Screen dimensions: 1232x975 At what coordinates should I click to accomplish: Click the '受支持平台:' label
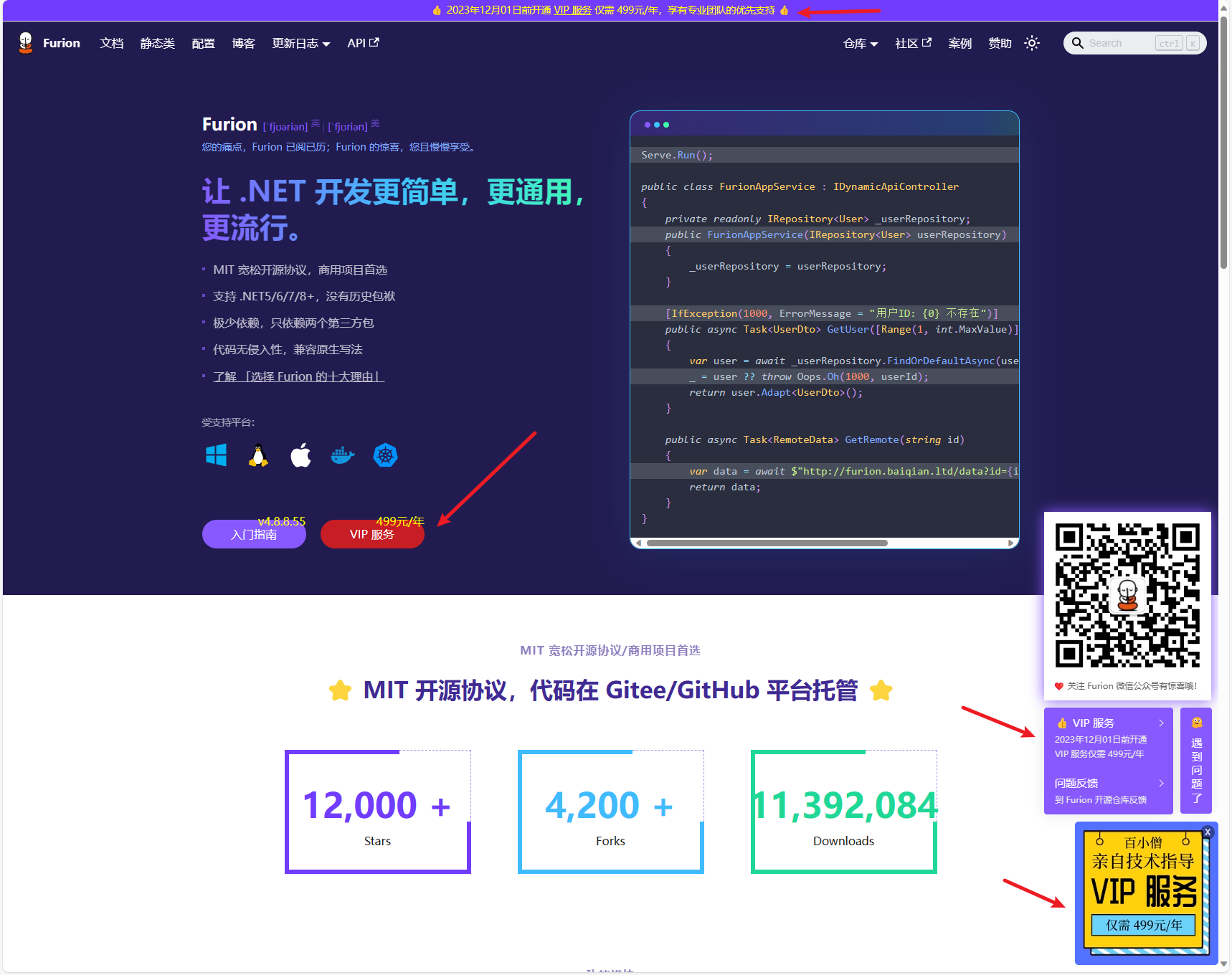click(228, 422)
